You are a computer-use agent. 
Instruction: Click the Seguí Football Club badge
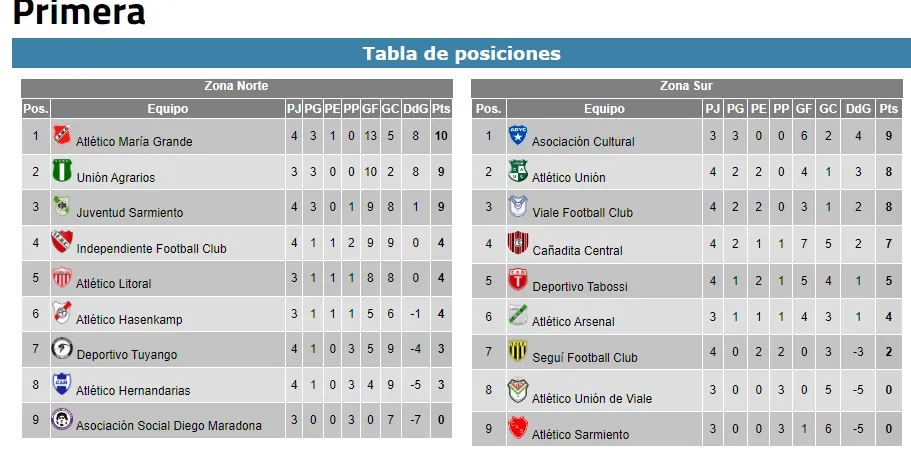517,351
